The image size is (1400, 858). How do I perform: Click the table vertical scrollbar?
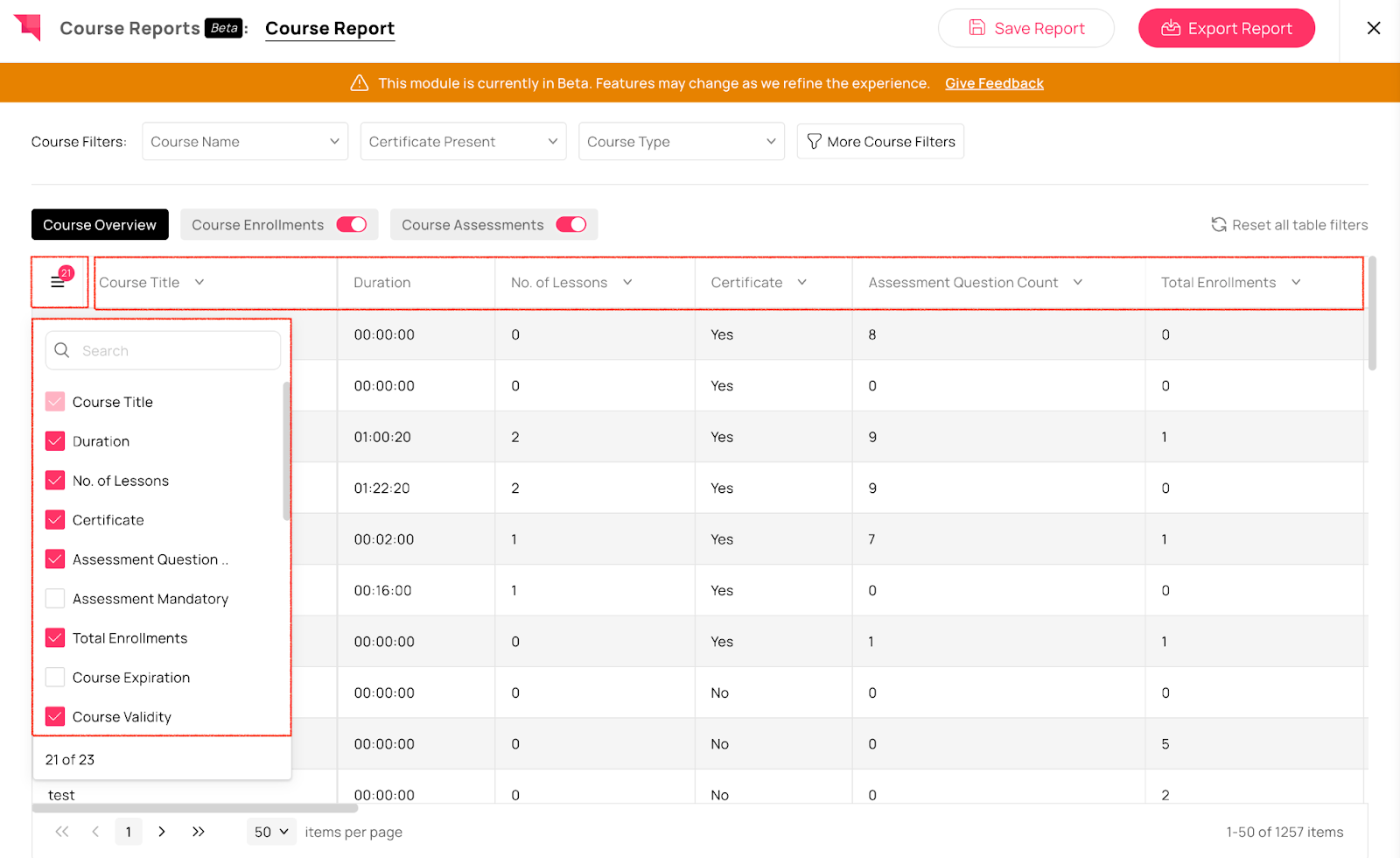pyautogui.click(x=1372, y=313)
